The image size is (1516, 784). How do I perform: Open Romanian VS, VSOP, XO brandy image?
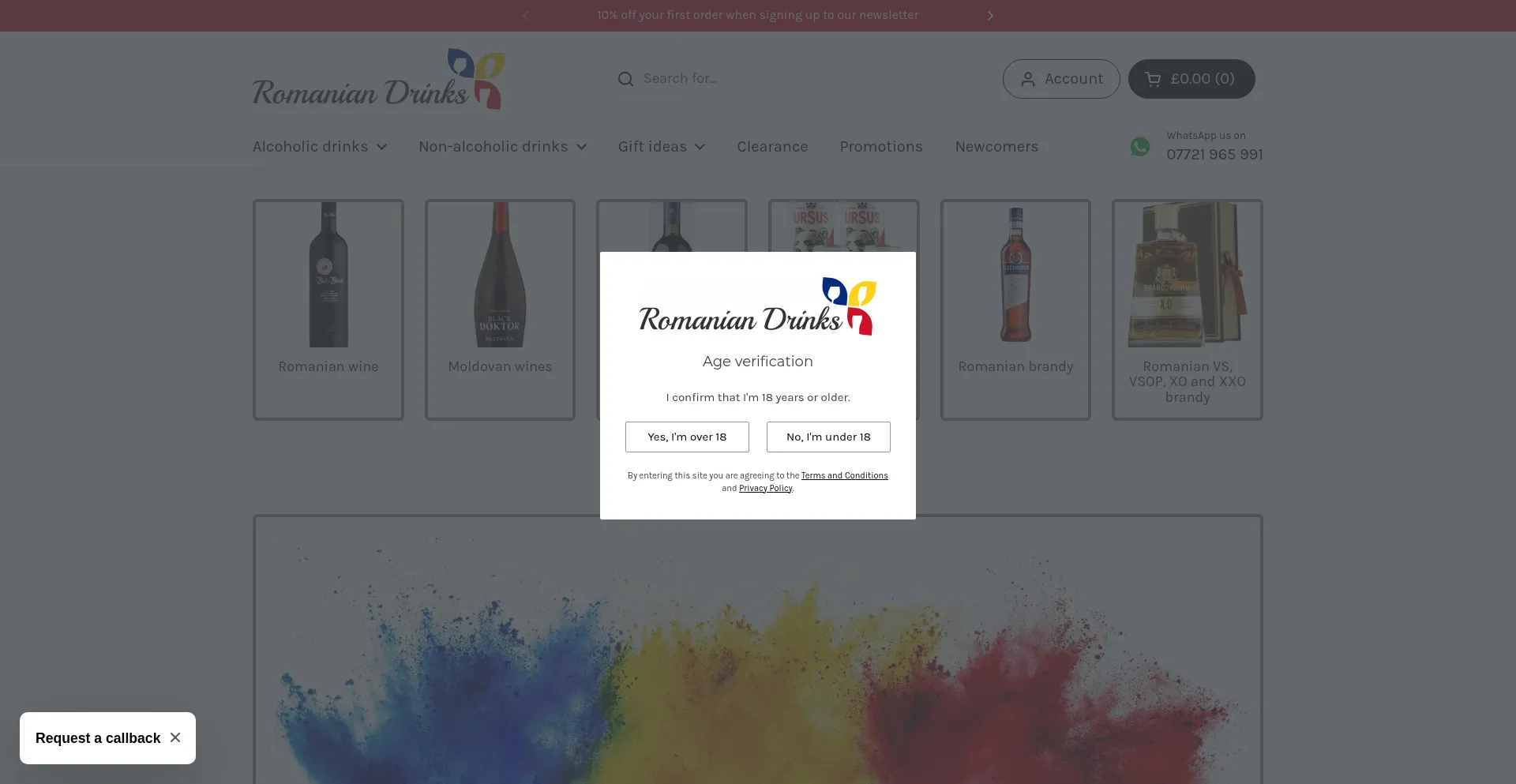(1188, 275)
